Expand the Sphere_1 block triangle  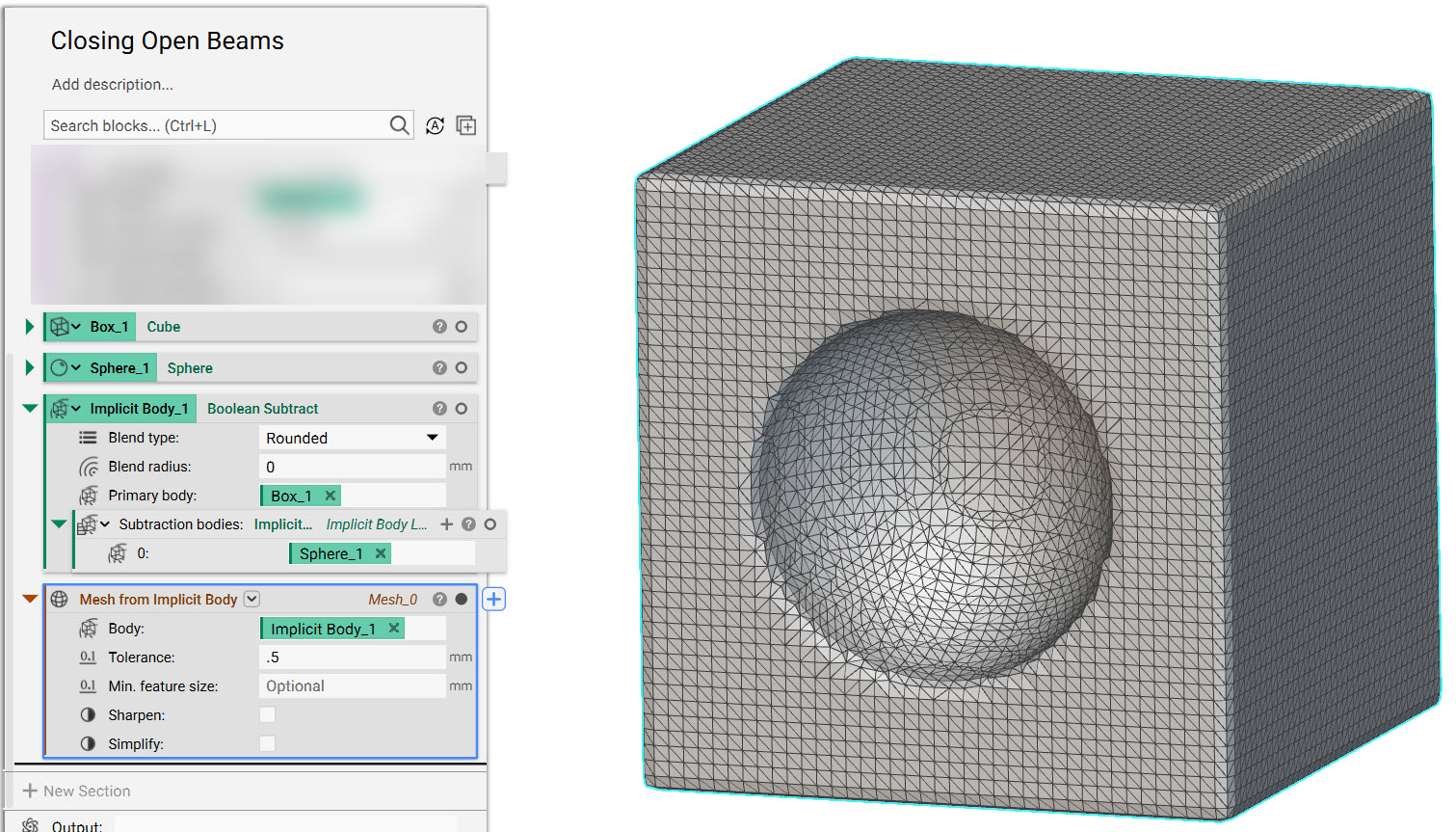[30, 368]
